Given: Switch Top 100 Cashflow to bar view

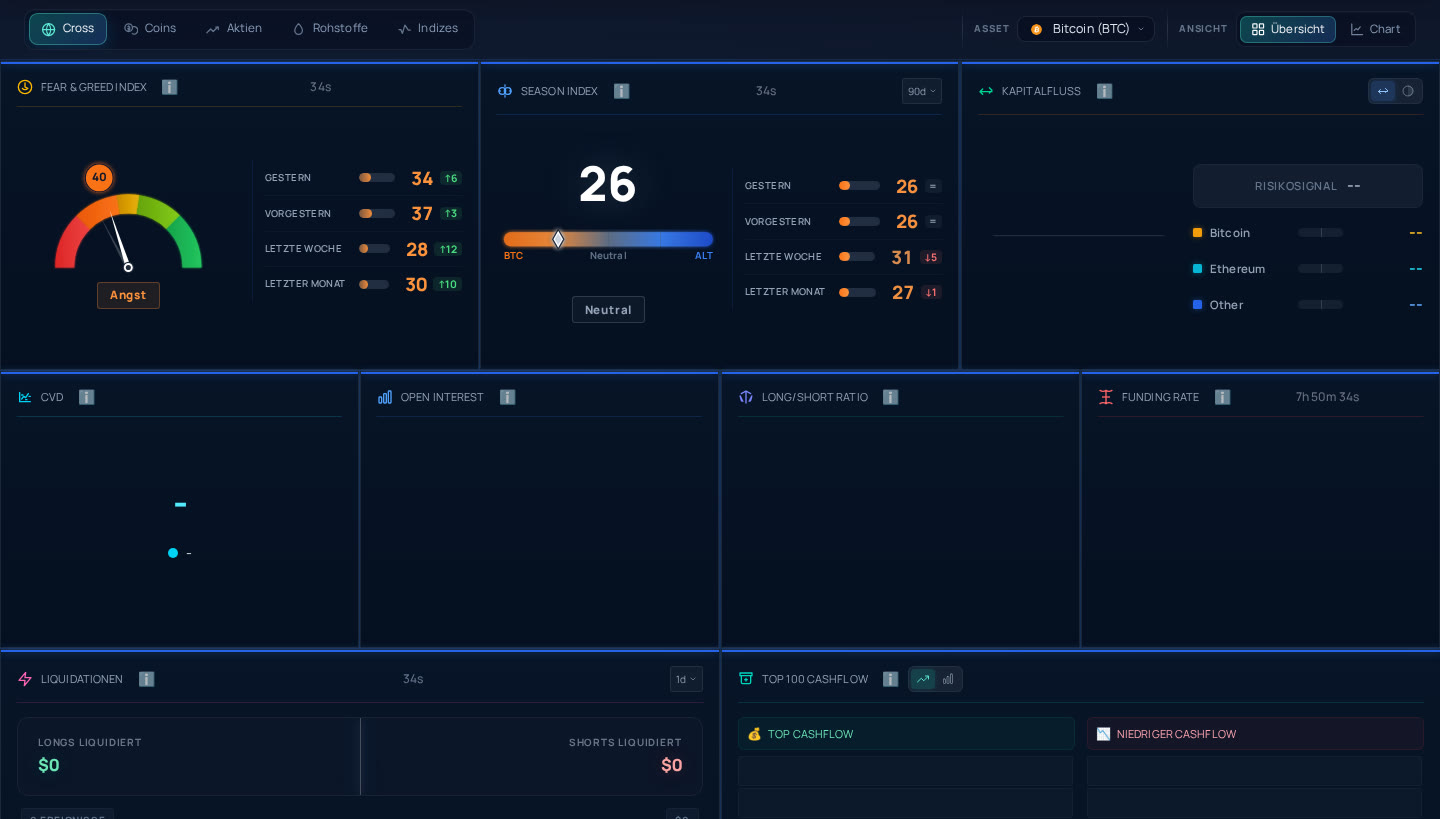Looking at the screenshot, I should pos(948,679).
